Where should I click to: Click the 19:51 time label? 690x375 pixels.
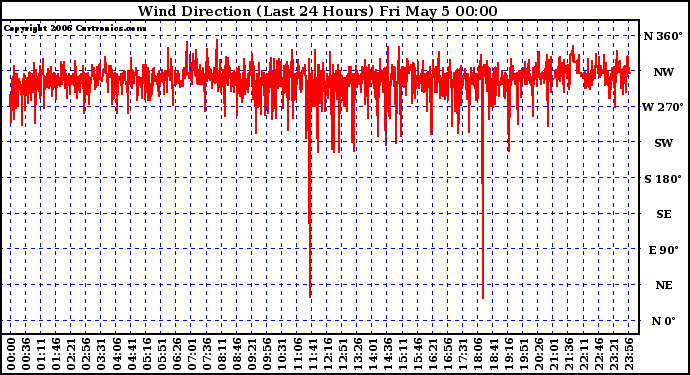[x=523, y=354]
